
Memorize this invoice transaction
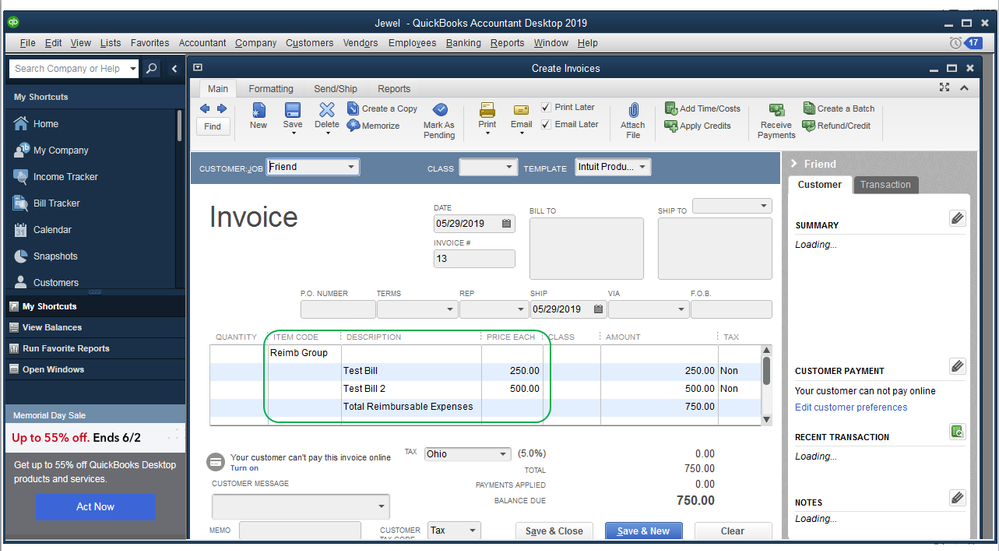click(x=373, y=125)
